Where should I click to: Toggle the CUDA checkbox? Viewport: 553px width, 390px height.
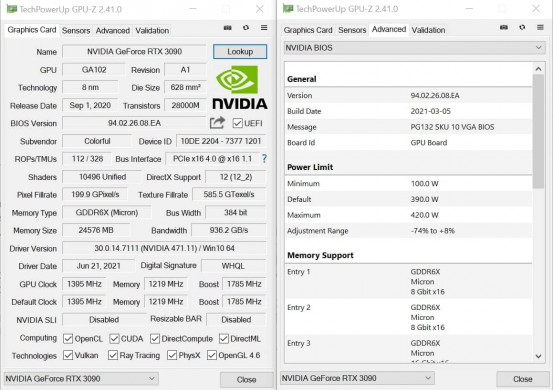(114, 339)
